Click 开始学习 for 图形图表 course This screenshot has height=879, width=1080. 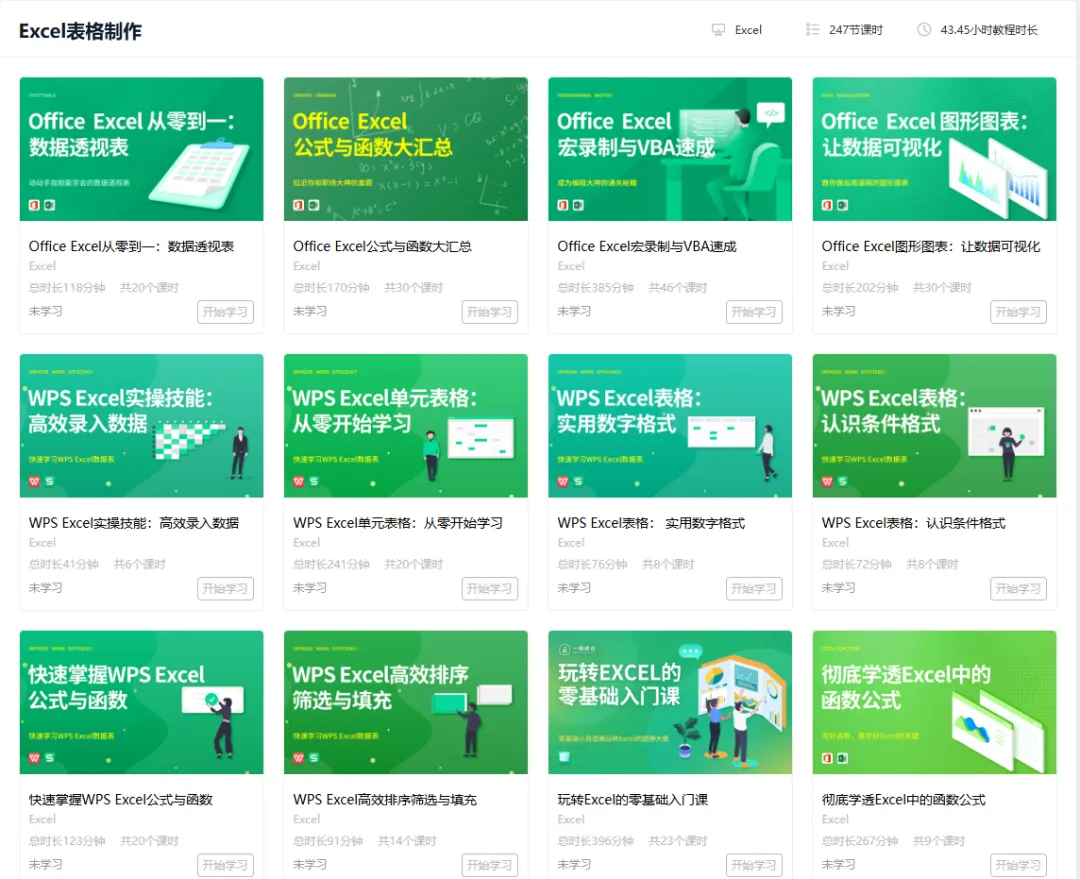pyautogui.click(x=1019, y=312)
